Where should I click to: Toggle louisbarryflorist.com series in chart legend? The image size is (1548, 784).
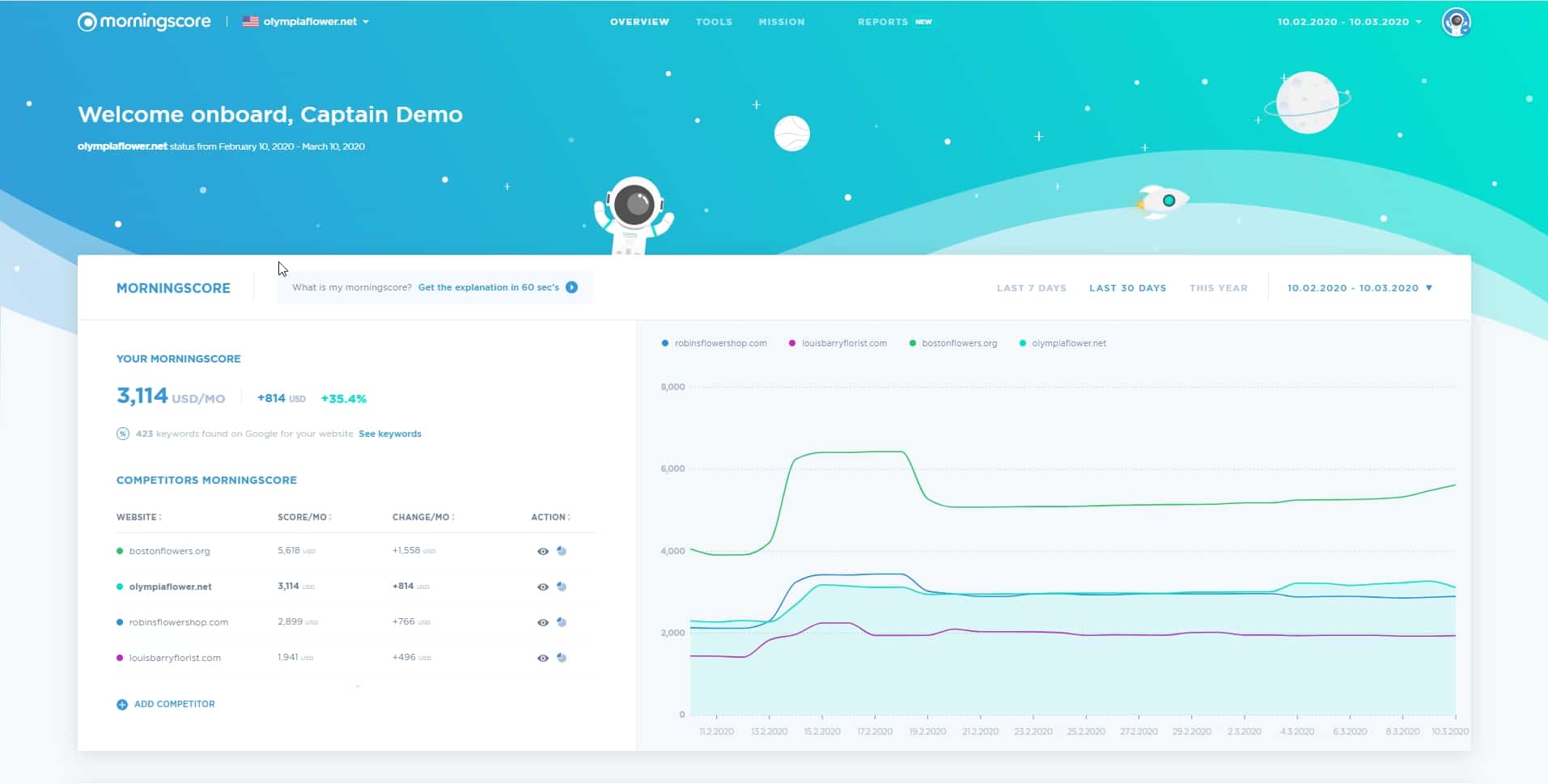pos(838,343)
